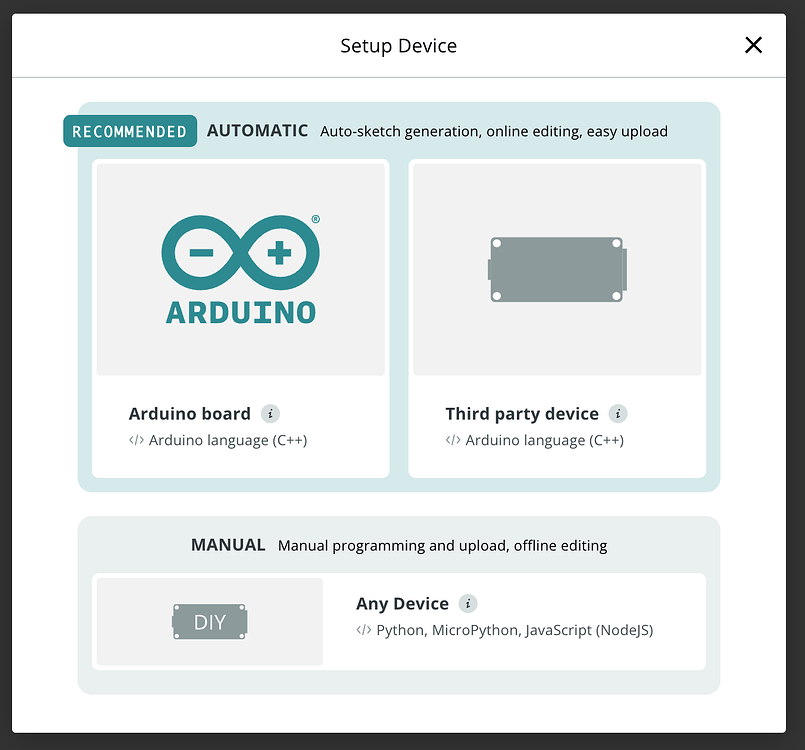Click the AUTOMATIC section heading
The width and height of the screenshot is (805, 750).
pyautogui.click(x=257, y=130)
